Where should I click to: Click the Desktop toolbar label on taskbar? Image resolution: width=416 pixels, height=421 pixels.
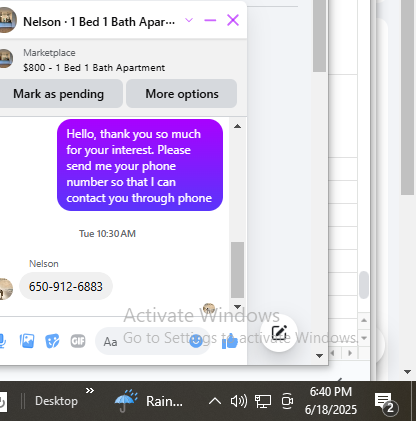(56, 401)
